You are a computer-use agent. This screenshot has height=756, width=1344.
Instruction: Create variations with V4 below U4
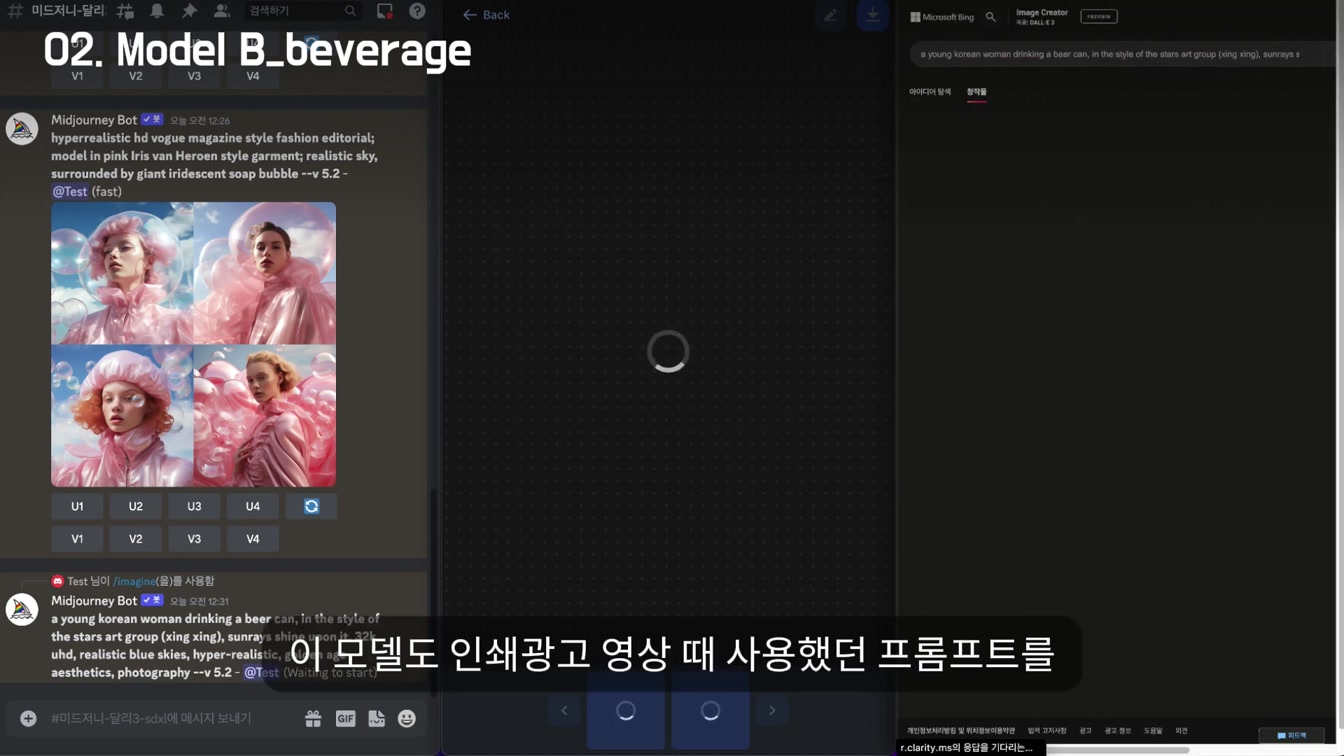point(253,539)
